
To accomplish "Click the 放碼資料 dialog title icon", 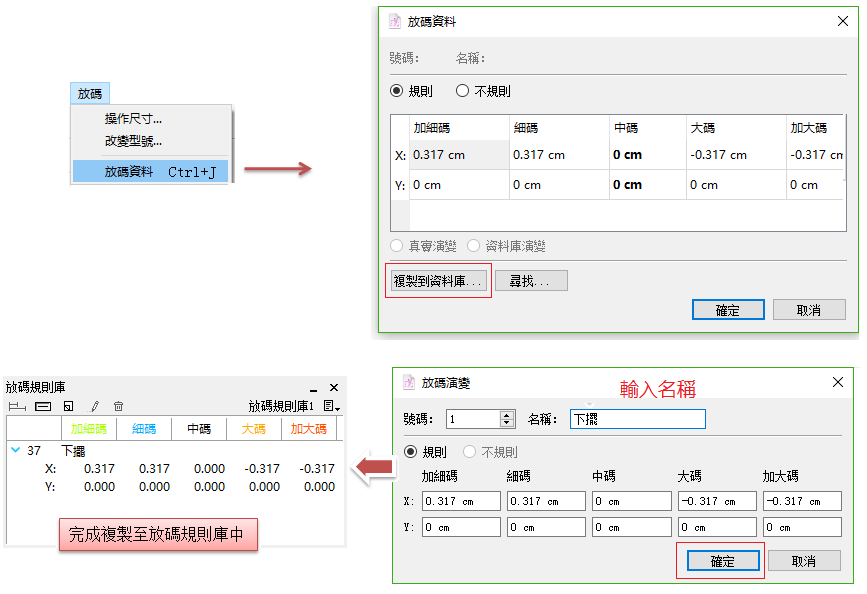I will point(396,21).
